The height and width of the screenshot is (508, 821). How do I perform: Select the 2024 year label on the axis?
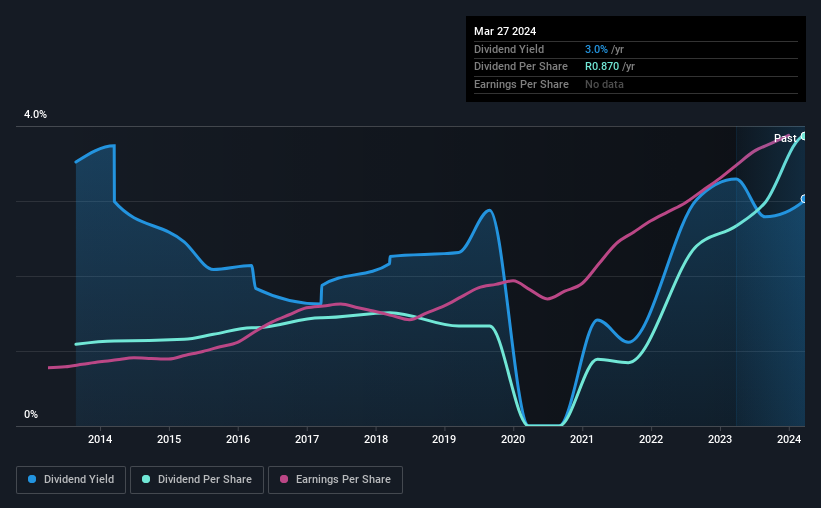789,439
